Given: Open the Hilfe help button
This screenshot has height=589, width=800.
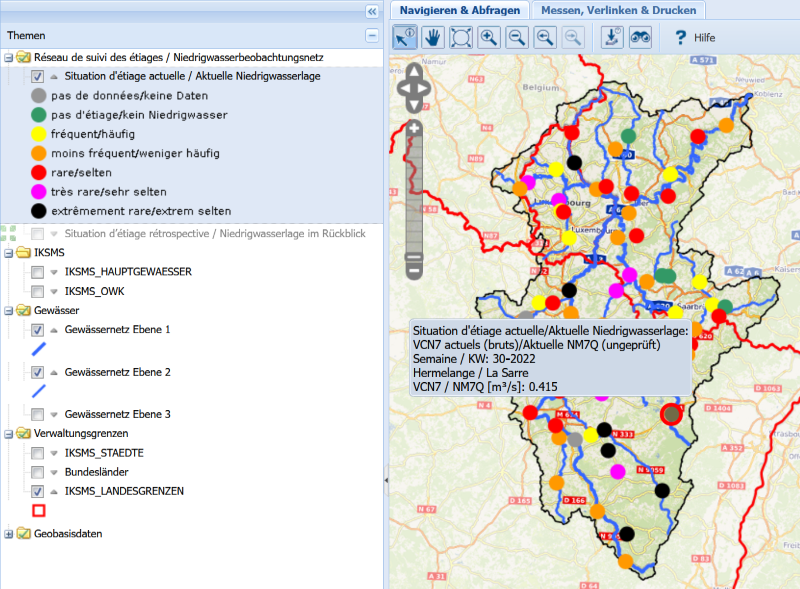Looking at the screenshot, I should coord(695,37).
